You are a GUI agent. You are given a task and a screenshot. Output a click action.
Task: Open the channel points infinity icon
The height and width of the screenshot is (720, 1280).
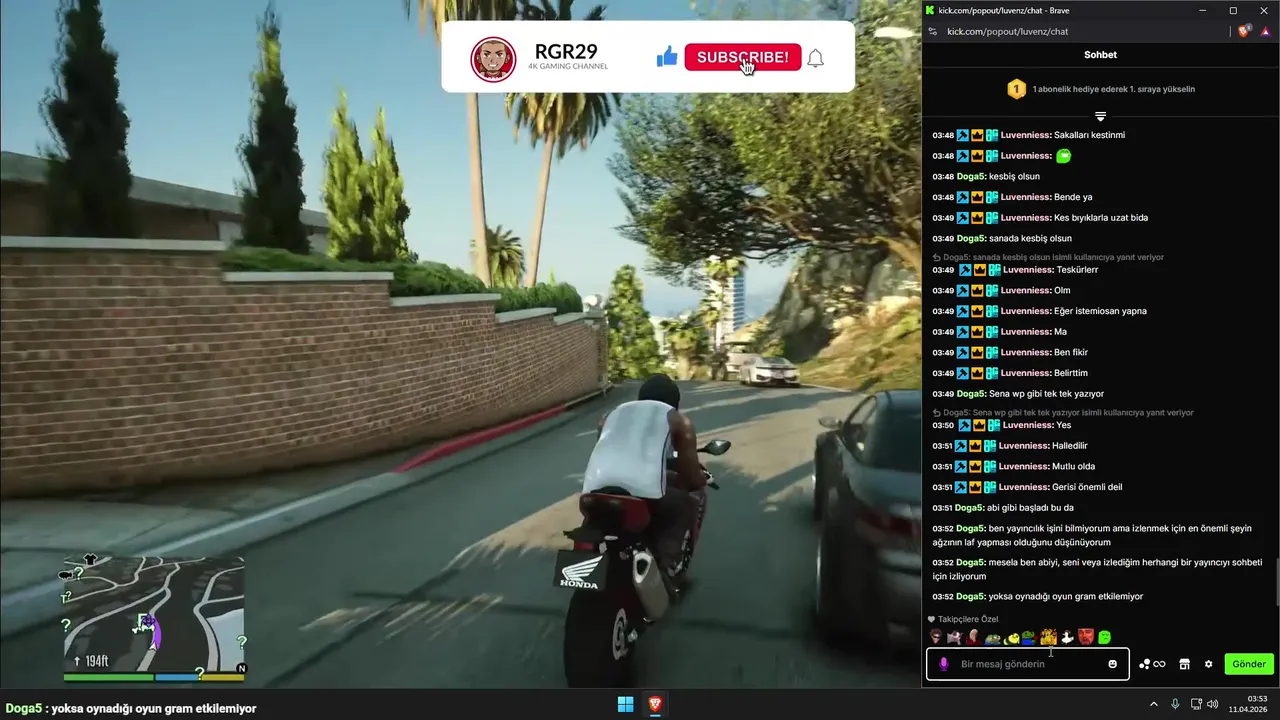(1152, 664)
